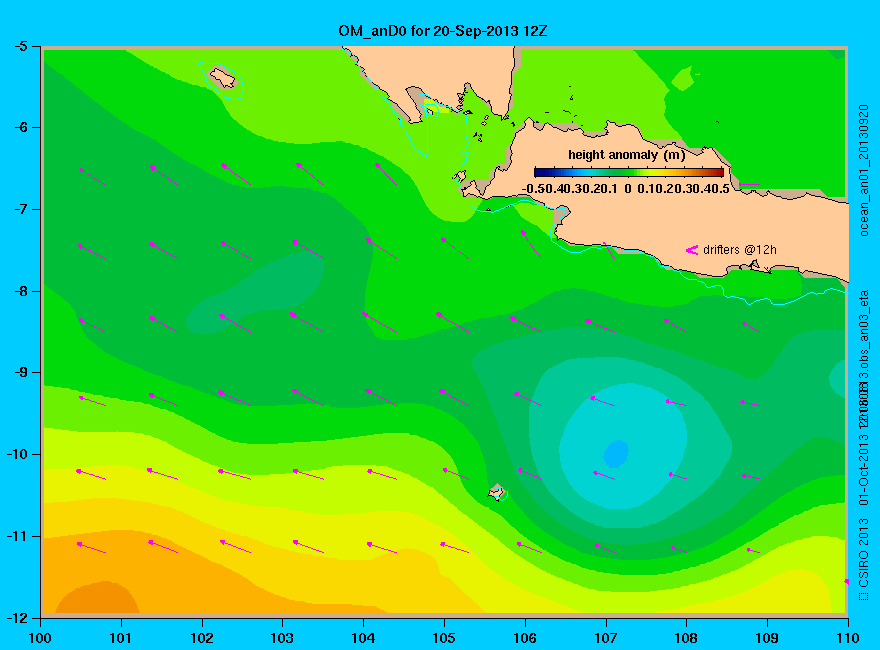Image resolution: width=880 pixels, height=650 pixels.
Task: Click the longitude label 107 on bottom axis
Action: (x=606, y=638)
